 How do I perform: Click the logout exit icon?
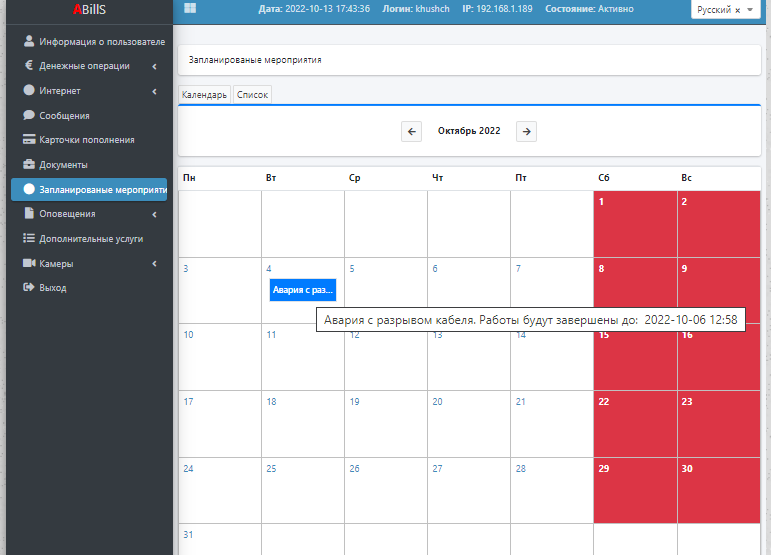pos(29,288)
